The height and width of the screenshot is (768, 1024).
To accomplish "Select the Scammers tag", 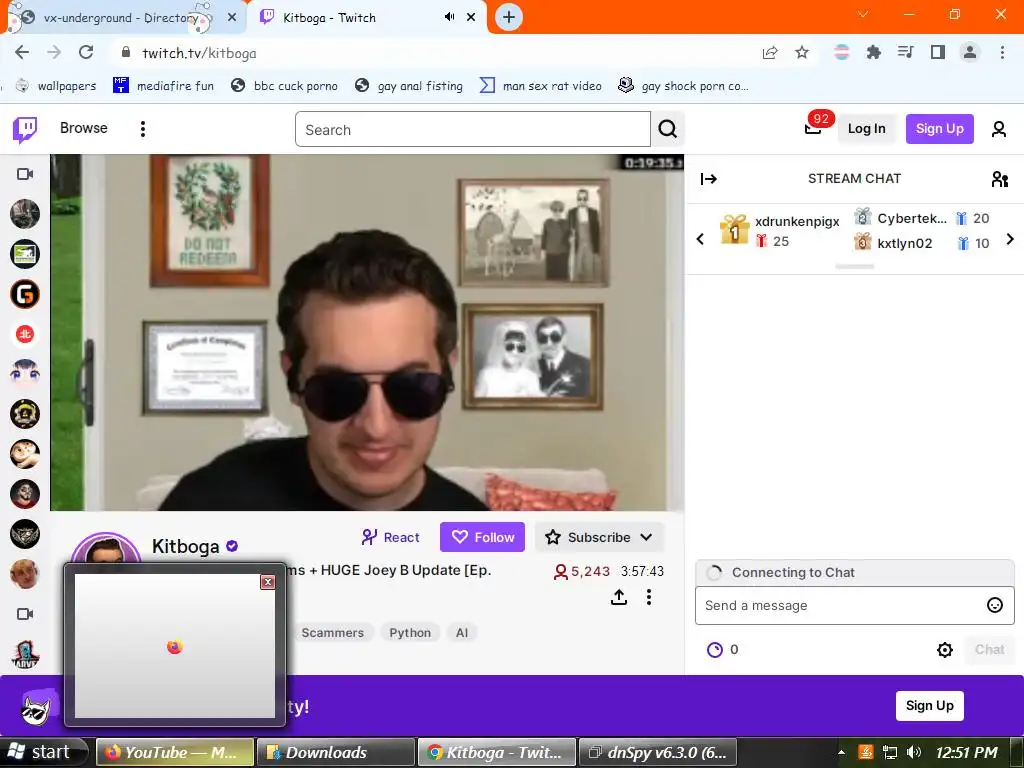I will (x=332, y=633).
